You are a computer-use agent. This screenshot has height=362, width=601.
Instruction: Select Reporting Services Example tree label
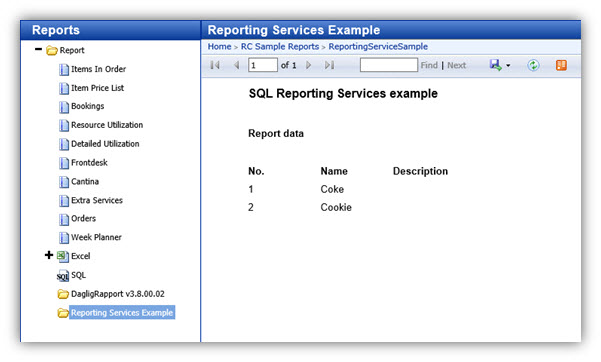click(122, 313)
